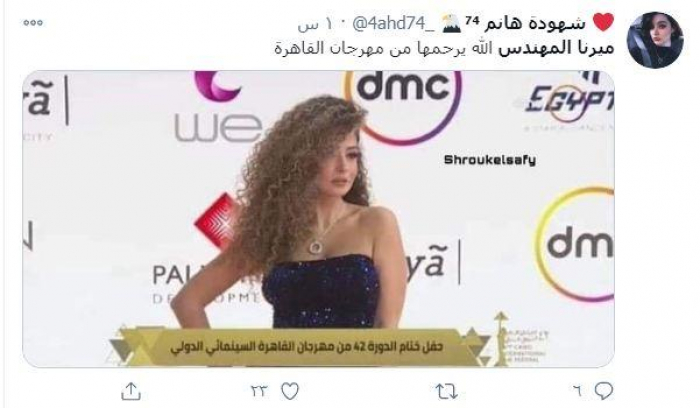This screenshot has width=700, height=408.
Task: Retweet this post using the arrows icon
Action: 446,392
